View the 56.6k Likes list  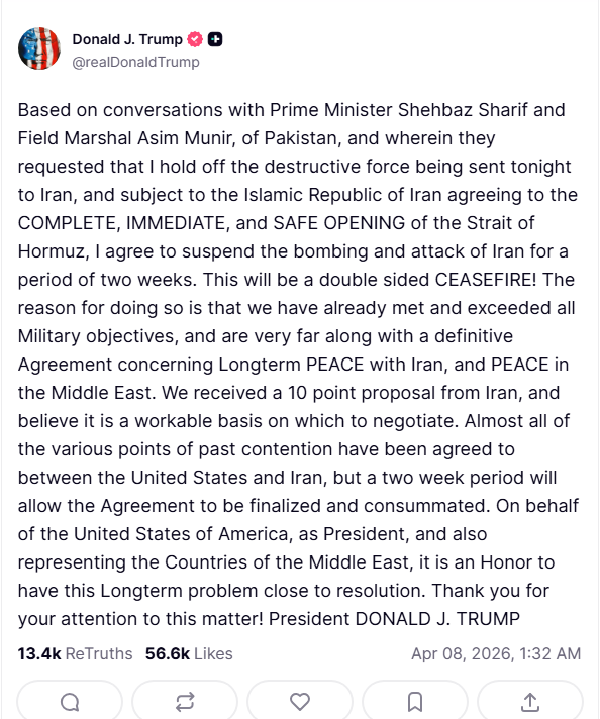(x=188, y=653)
